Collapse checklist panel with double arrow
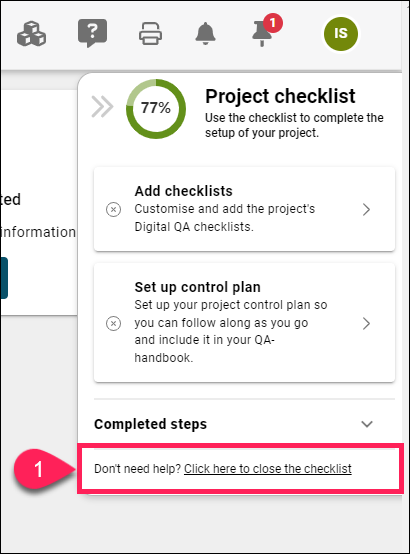Image resolution: width=410 pixels, height=554 pixels. (x=102, y=106)
